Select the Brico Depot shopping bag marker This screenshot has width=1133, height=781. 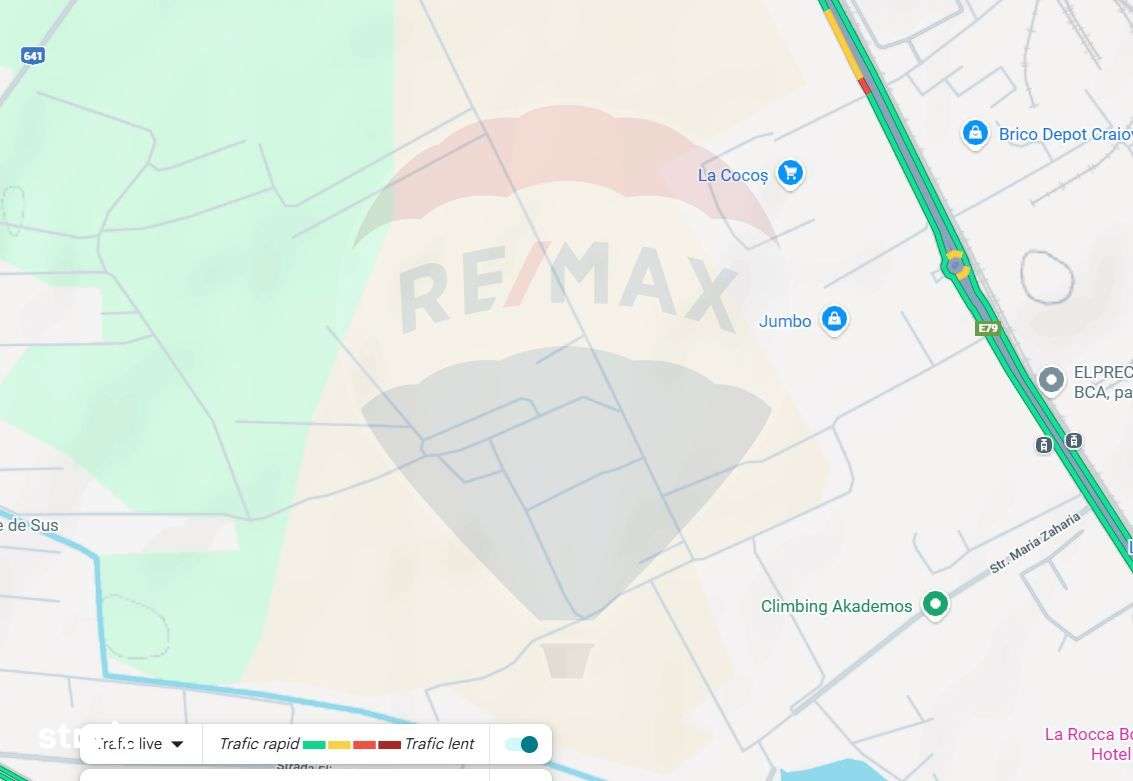coord(975,134)
